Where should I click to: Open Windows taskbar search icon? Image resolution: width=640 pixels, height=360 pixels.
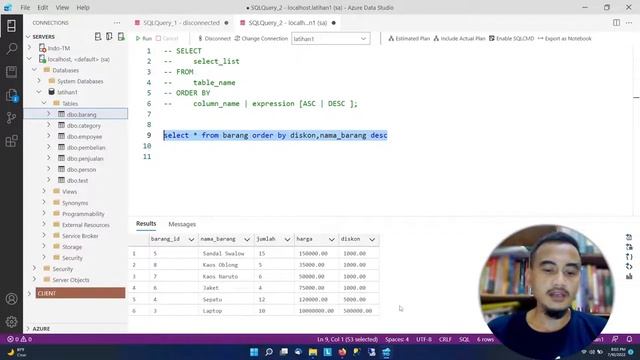pyautogui.click(x=269, y=352)
